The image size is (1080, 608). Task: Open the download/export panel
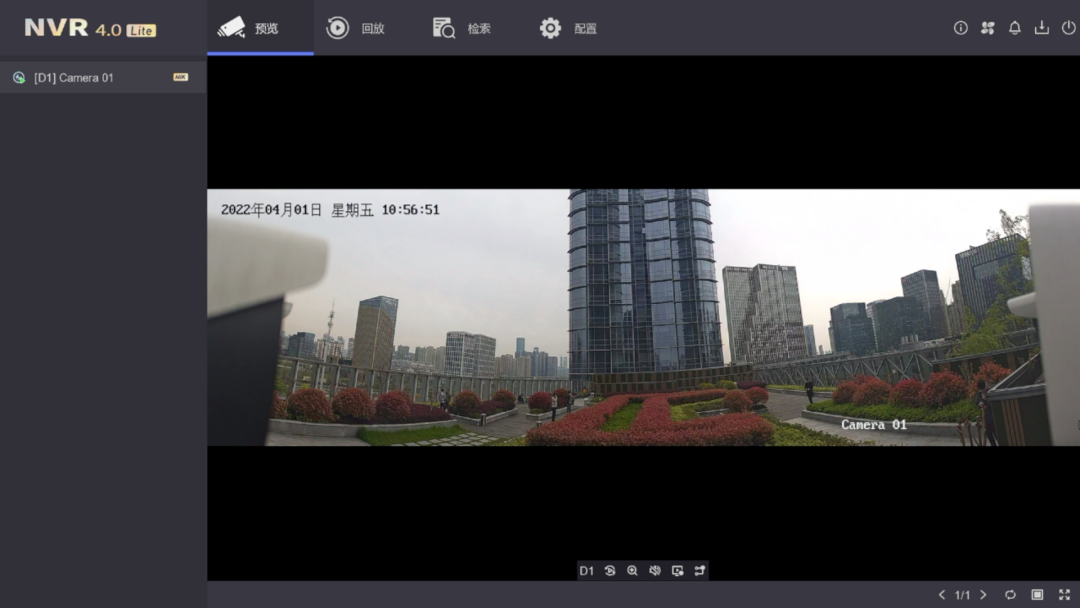pyautogui.click(x=1040, y=28)
